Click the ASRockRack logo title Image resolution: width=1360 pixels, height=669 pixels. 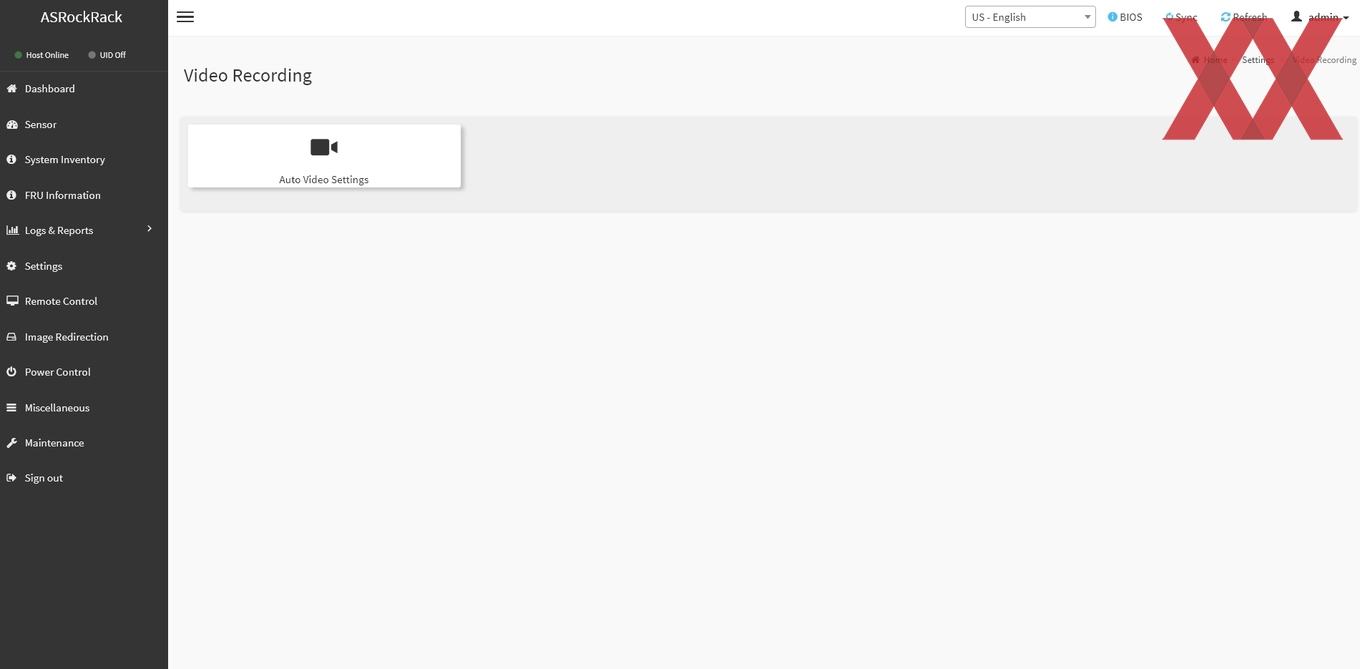coord(82,17)
